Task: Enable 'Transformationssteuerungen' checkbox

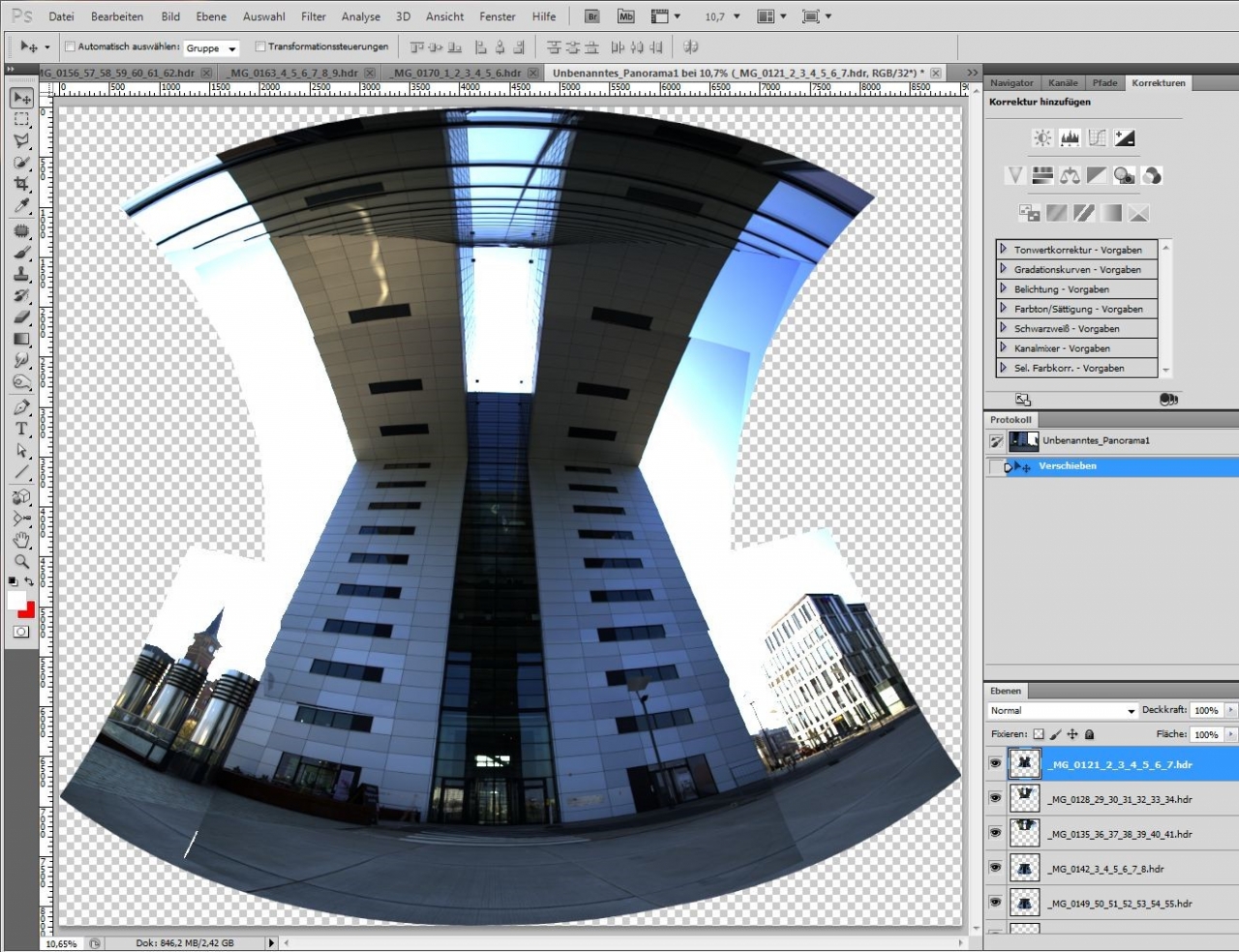Action: pos(260,46)
